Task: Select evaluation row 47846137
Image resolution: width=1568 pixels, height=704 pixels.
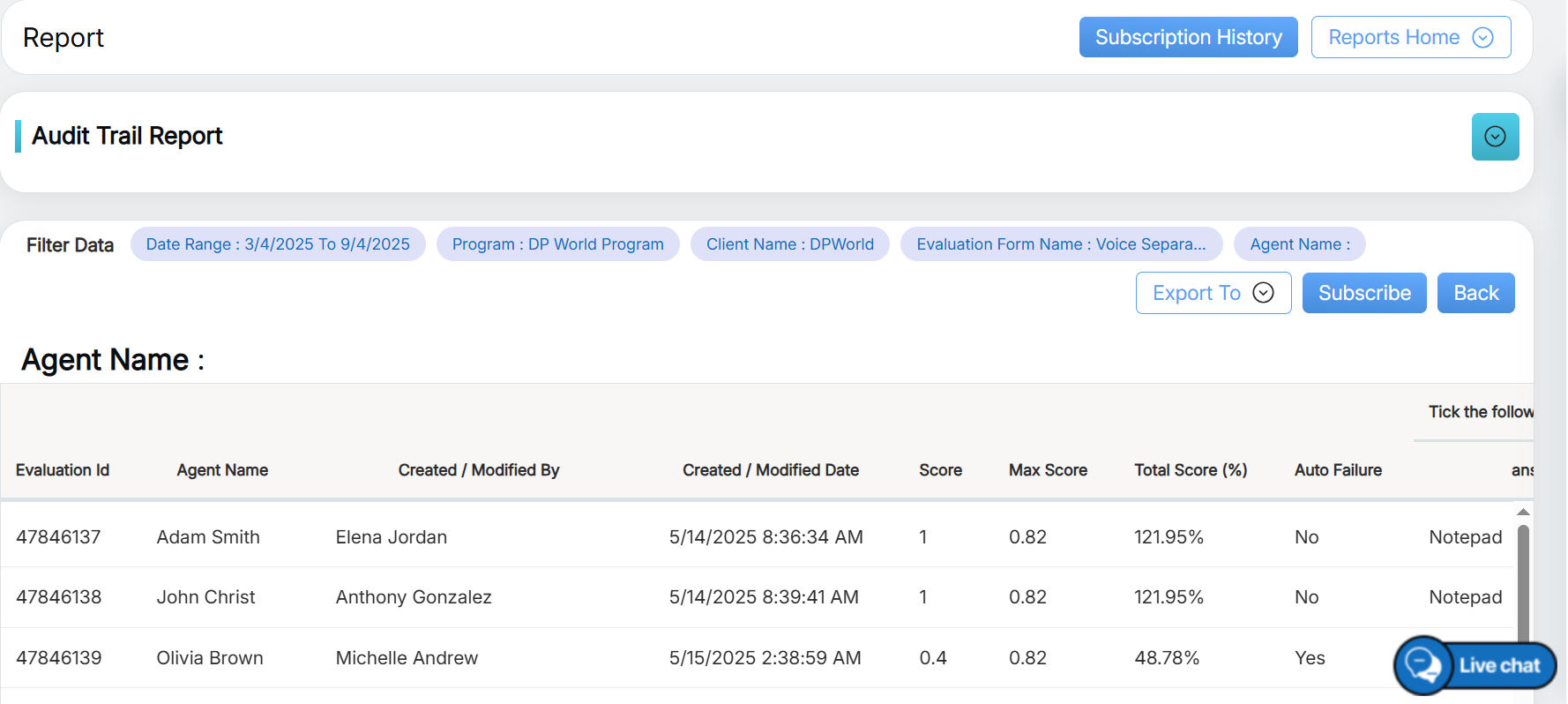Action: point(58,537)
